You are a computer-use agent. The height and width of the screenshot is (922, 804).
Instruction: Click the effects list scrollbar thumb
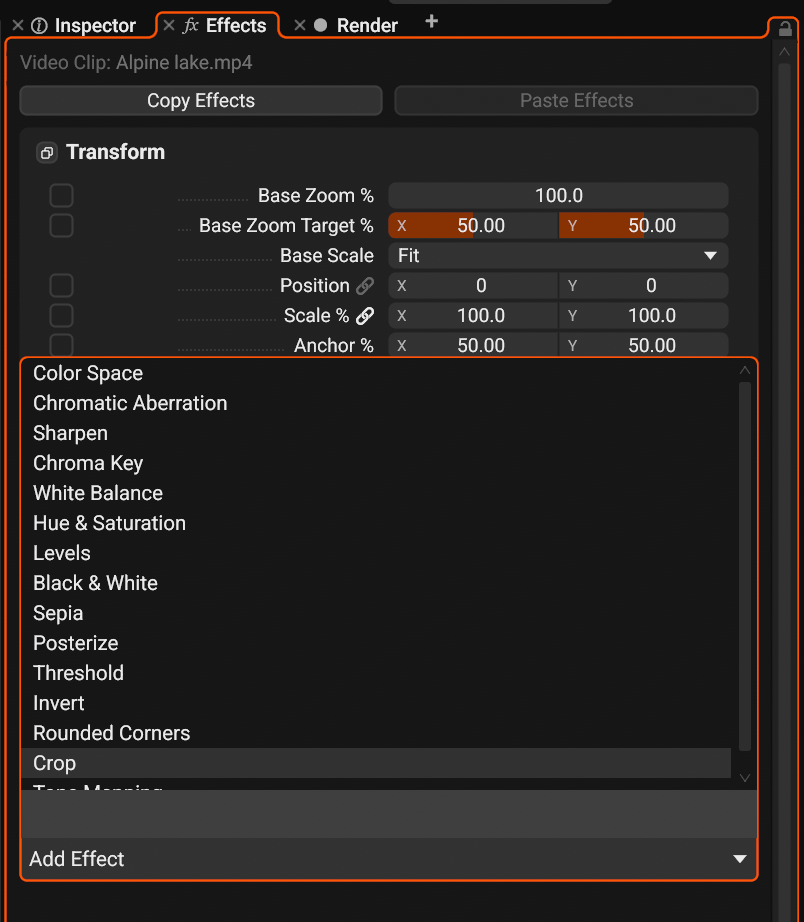point(745,566)
